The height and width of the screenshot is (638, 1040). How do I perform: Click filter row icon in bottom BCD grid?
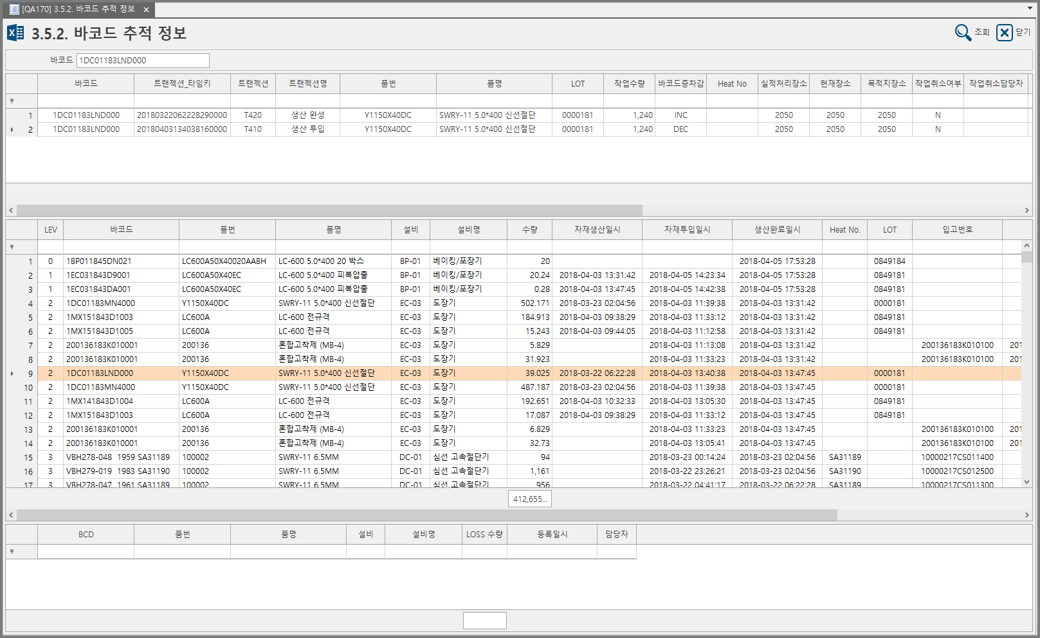[12, 551]
